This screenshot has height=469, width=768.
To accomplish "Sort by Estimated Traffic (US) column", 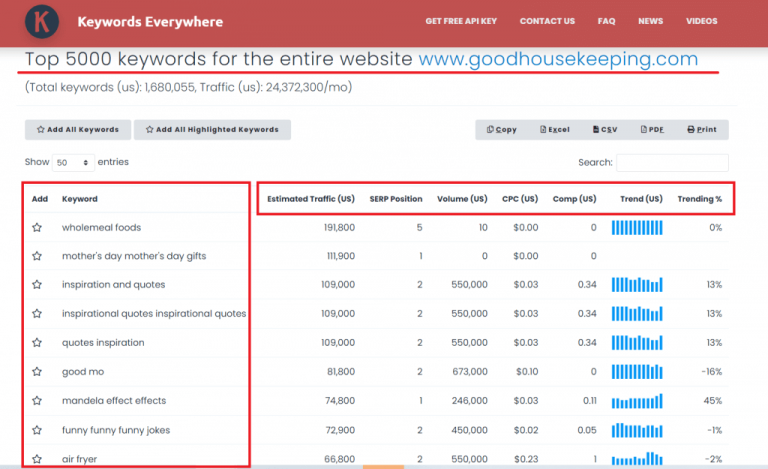I will 311,199.
